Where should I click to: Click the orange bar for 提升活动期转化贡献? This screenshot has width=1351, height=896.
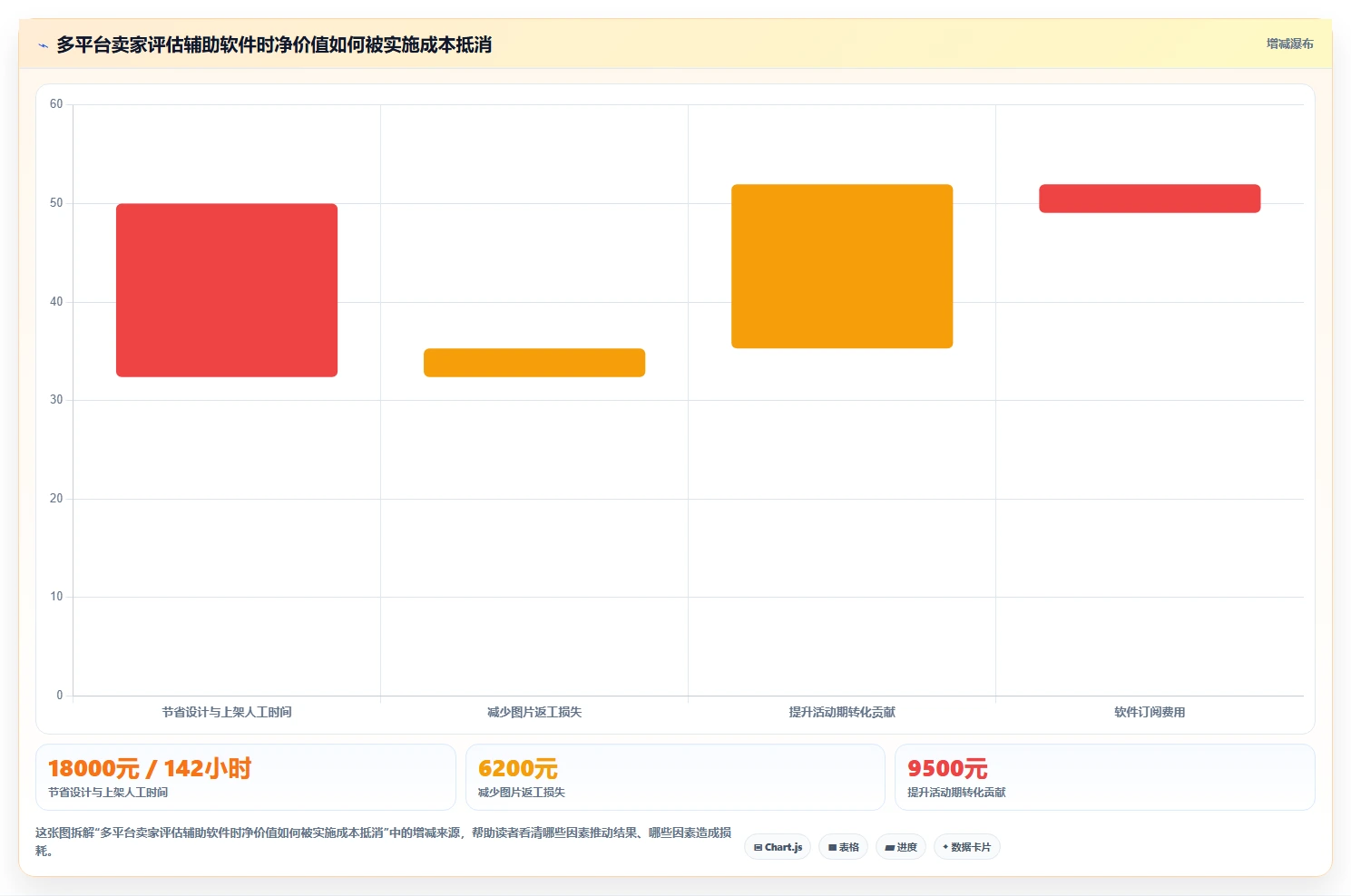[x=842, y=267]
